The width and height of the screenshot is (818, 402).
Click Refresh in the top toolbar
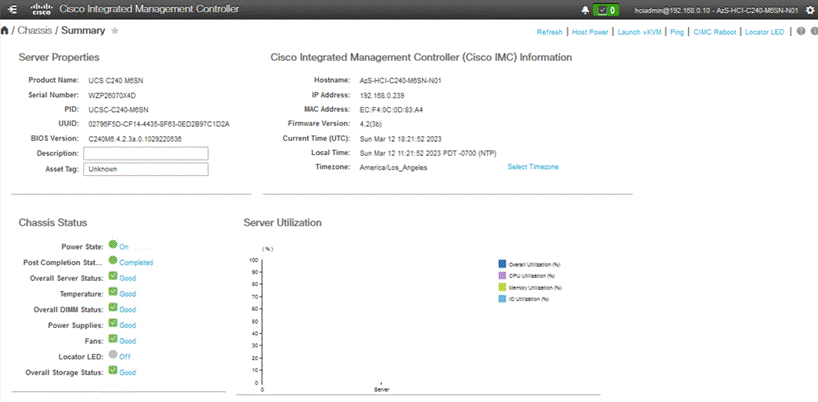click(549, 32)
